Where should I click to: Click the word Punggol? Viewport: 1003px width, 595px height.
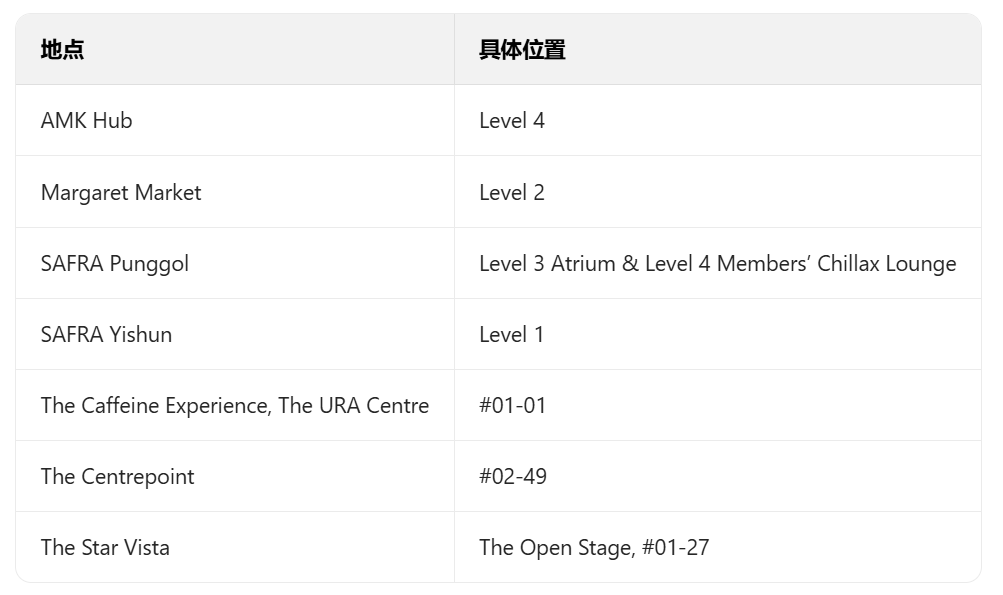coord(149,264)
